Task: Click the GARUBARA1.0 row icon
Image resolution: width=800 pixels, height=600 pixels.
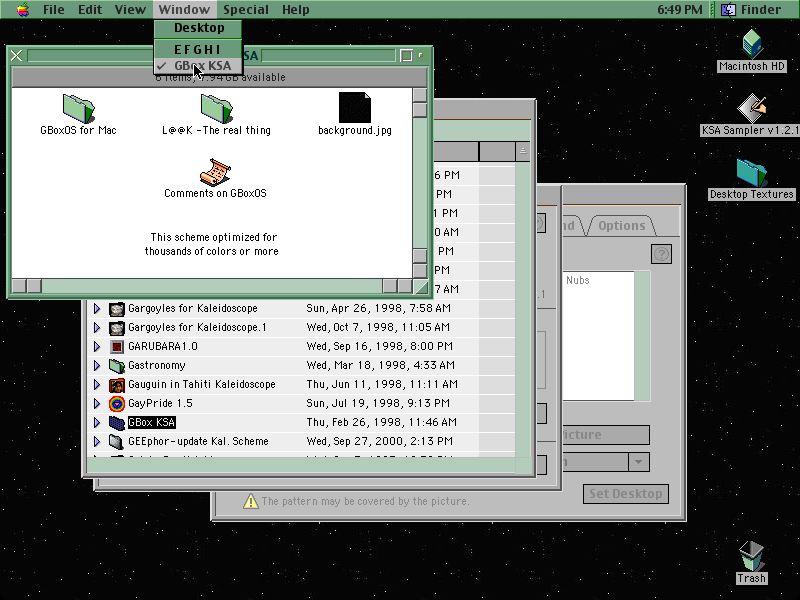Action: [x=117, y=346]
